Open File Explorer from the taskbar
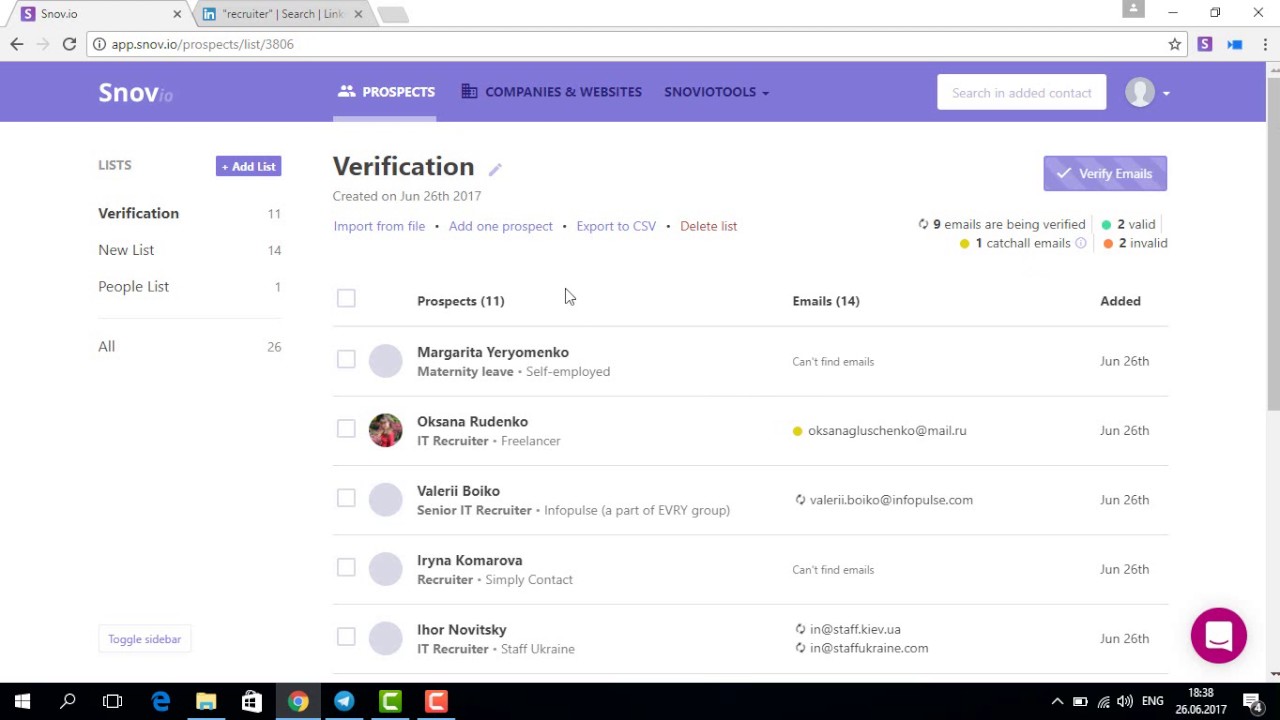 [x=206, y=701]
